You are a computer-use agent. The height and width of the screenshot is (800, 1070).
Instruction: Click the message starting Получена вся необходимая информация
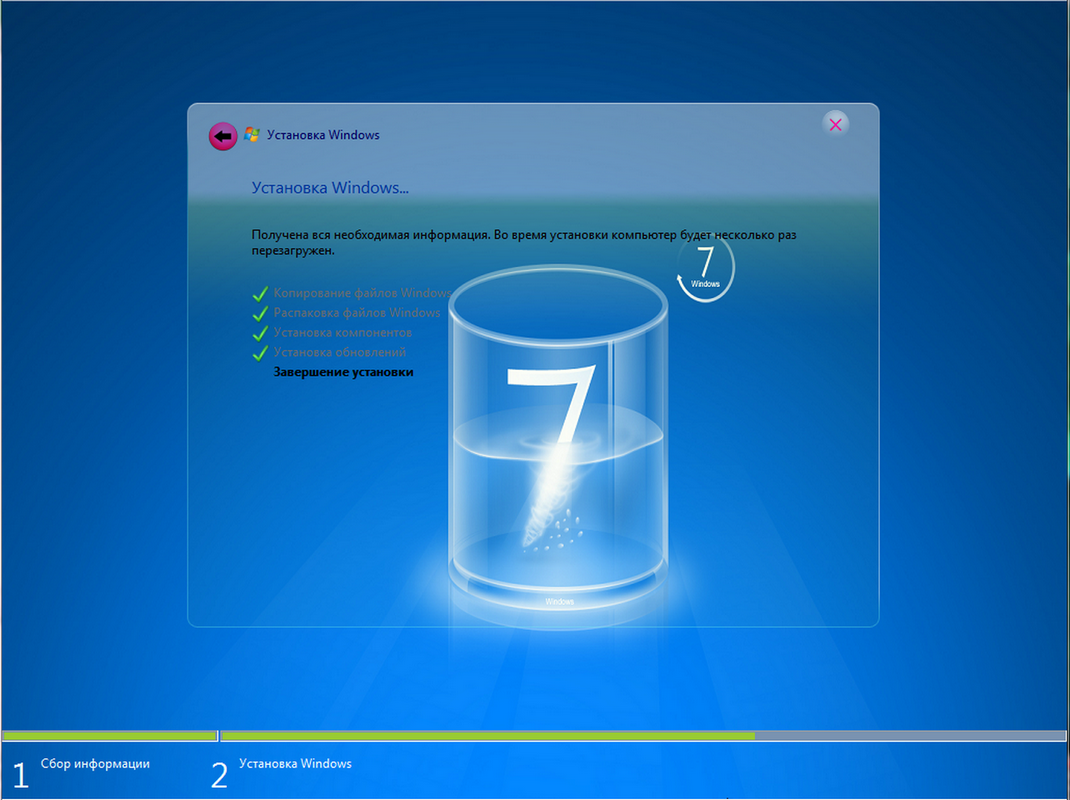[x=524, y=242]
